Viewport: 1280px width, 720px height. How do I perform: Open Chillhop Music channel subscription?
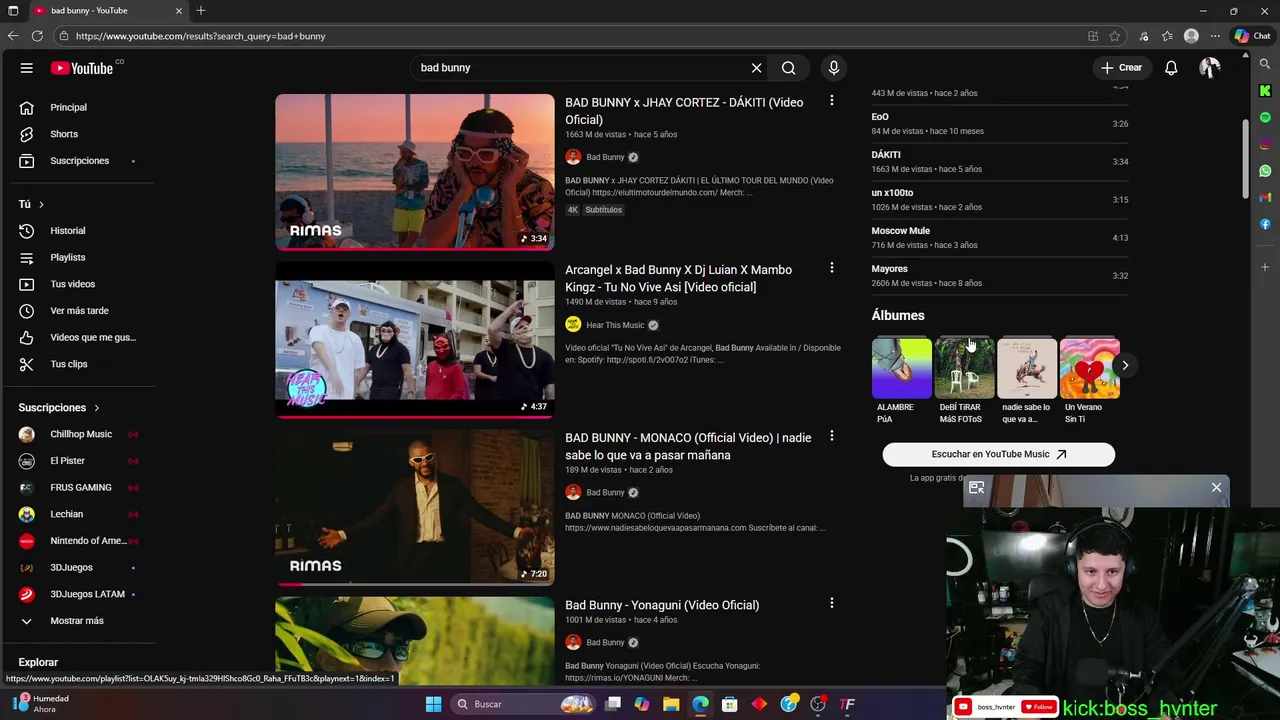coord(80,434)
